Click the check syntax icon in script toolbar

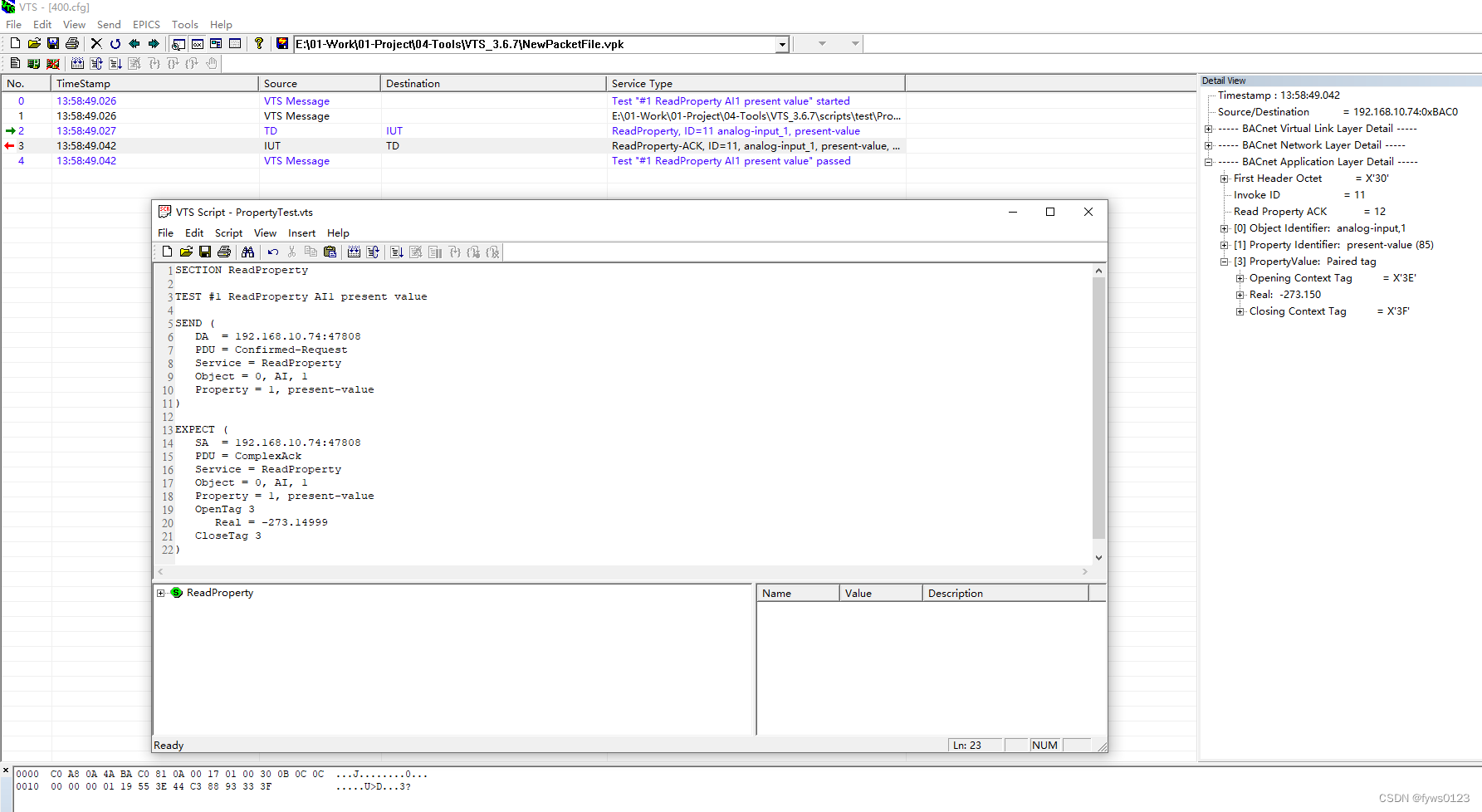tap(355, 252)
